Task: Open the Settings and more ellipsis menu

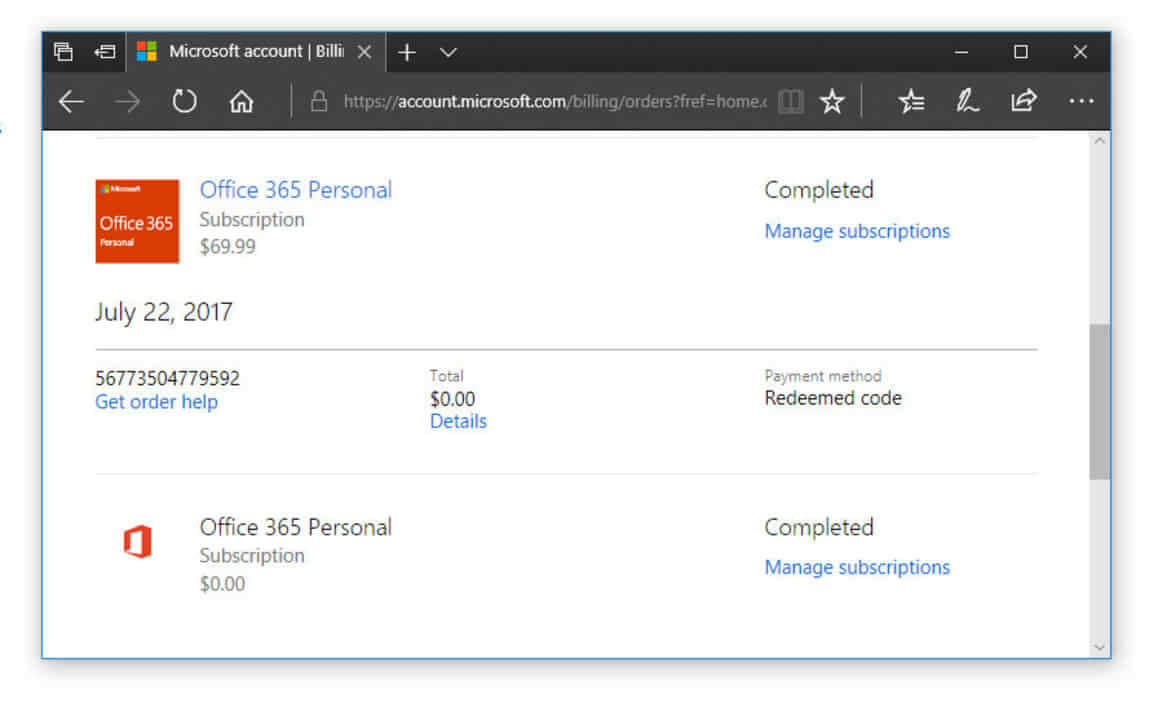Action: (x=1080, y=101)
